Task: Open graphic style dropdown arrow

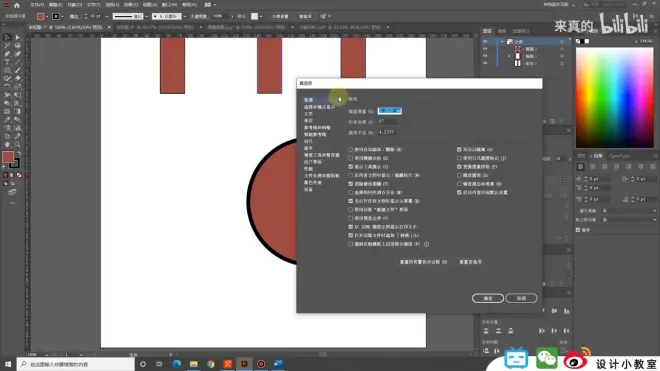Action: click(x=261, y=16)
